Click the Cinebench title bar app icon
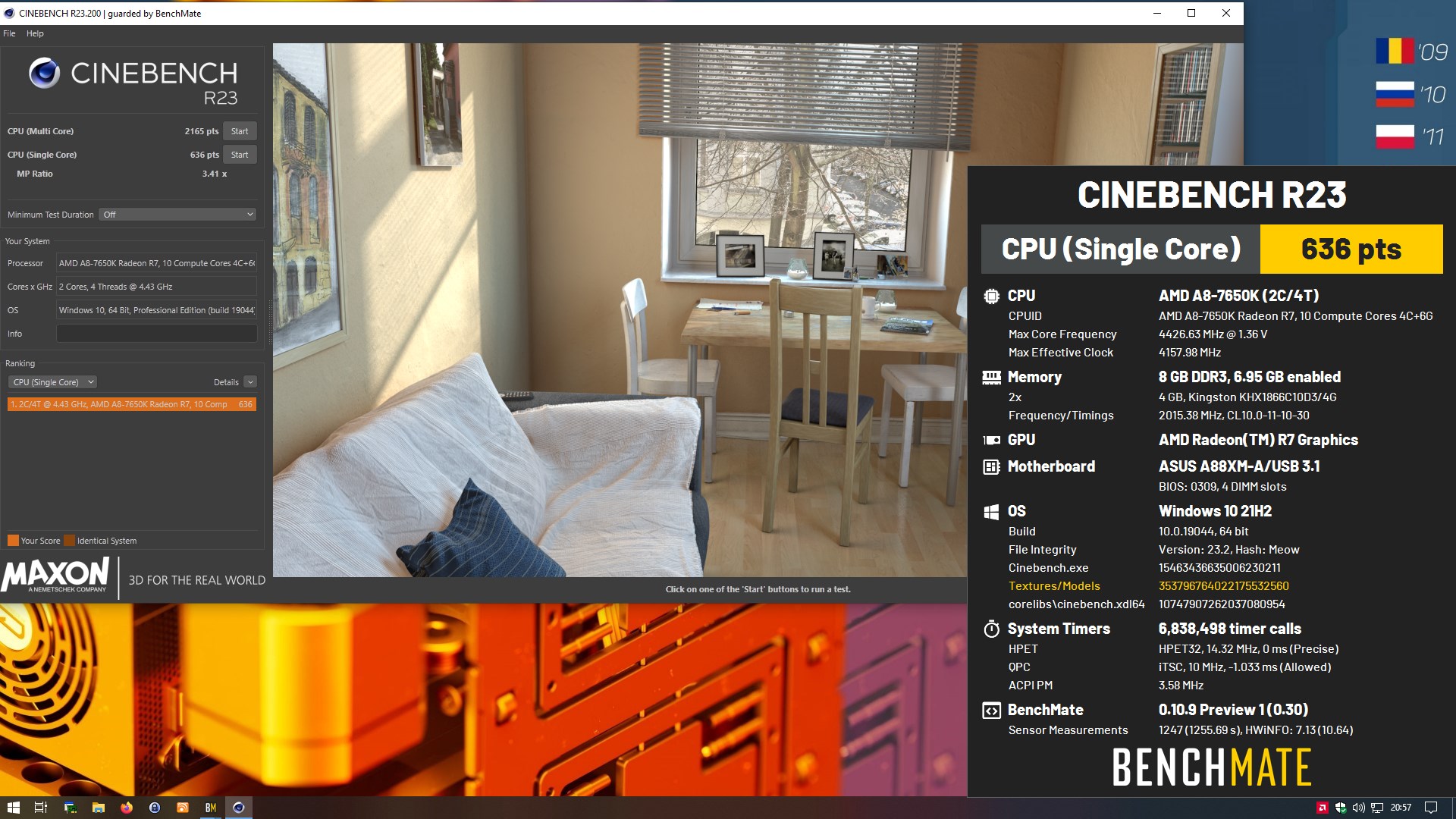 [9, 13]
